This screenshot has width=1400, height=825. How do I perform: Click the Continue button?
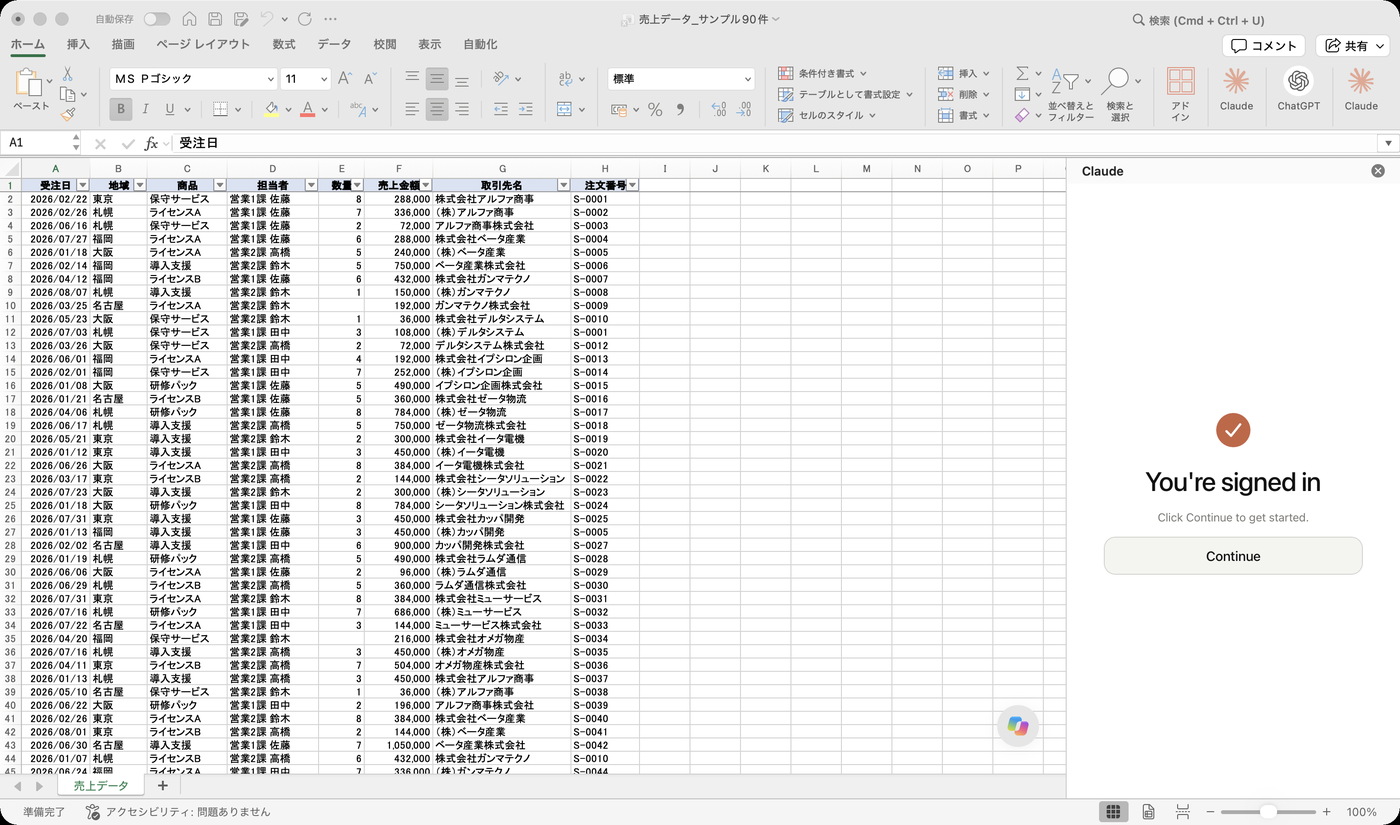pyautogui.click(x=1233, y=556)
